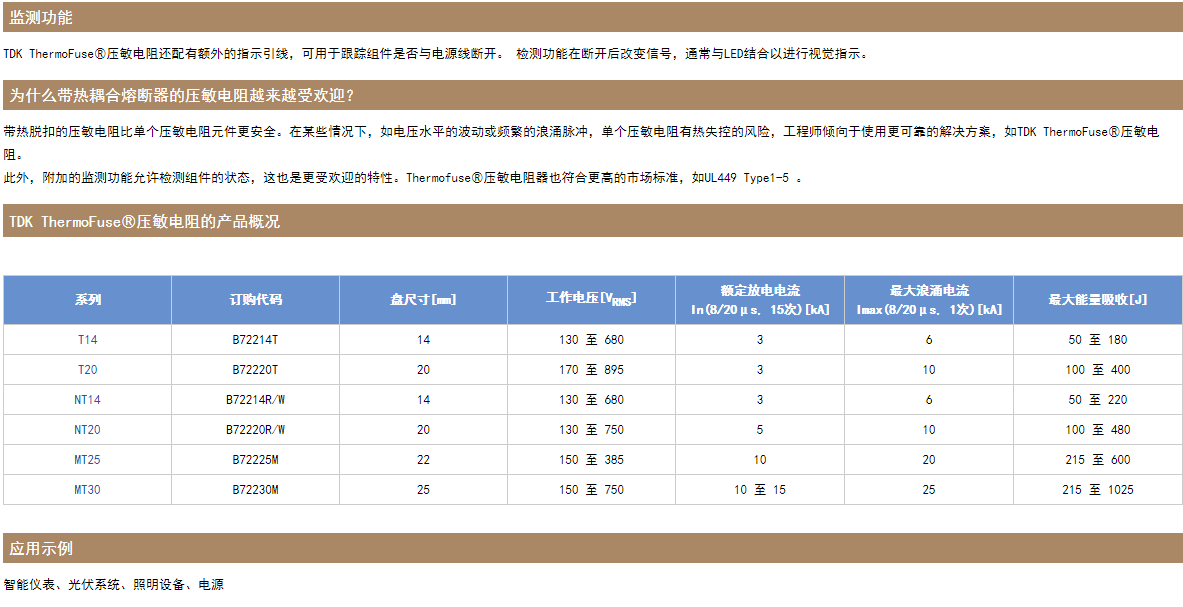Select order code B72225M
The width and height of the screenshot is (1183, 607).
pyautogui.click(x=256, y=460)
